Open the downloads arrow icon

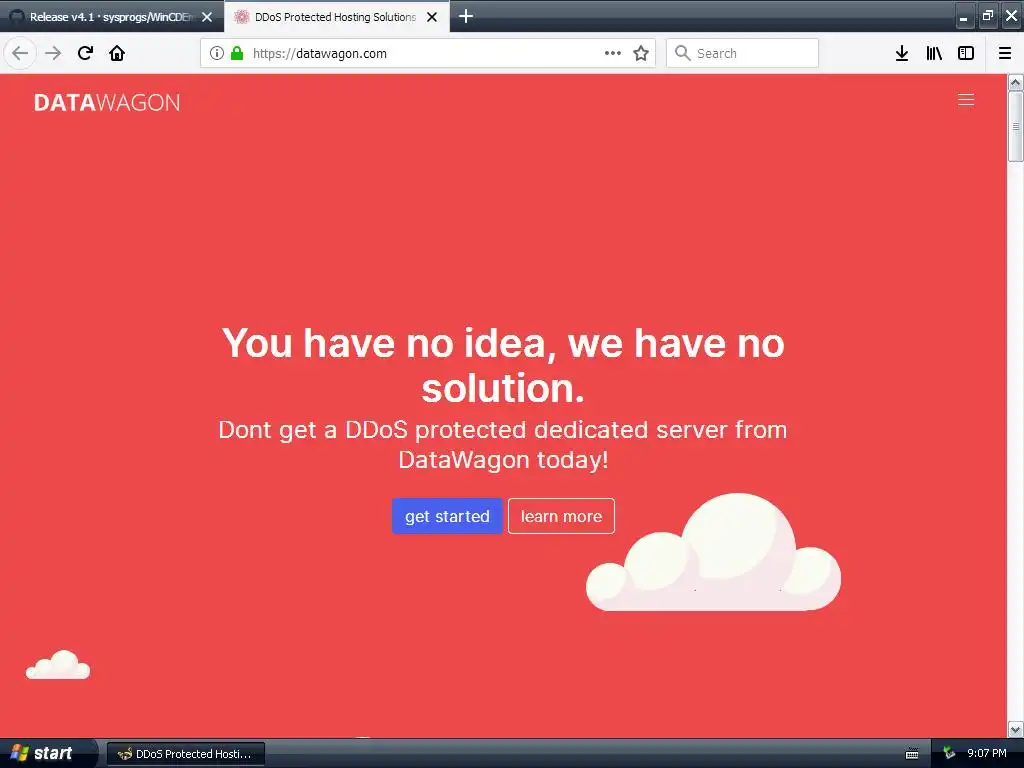pos(902,53)
